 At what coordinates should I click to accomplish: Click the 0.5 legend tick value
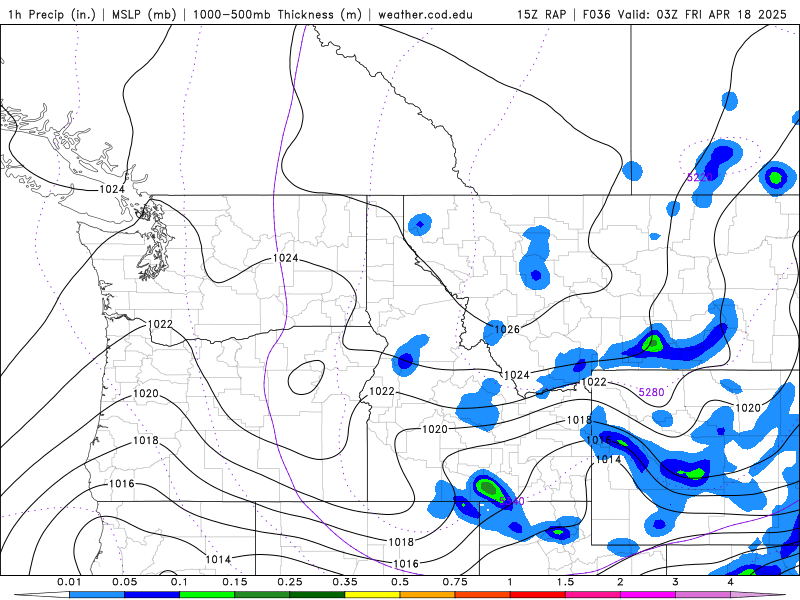tap(400, 582)
